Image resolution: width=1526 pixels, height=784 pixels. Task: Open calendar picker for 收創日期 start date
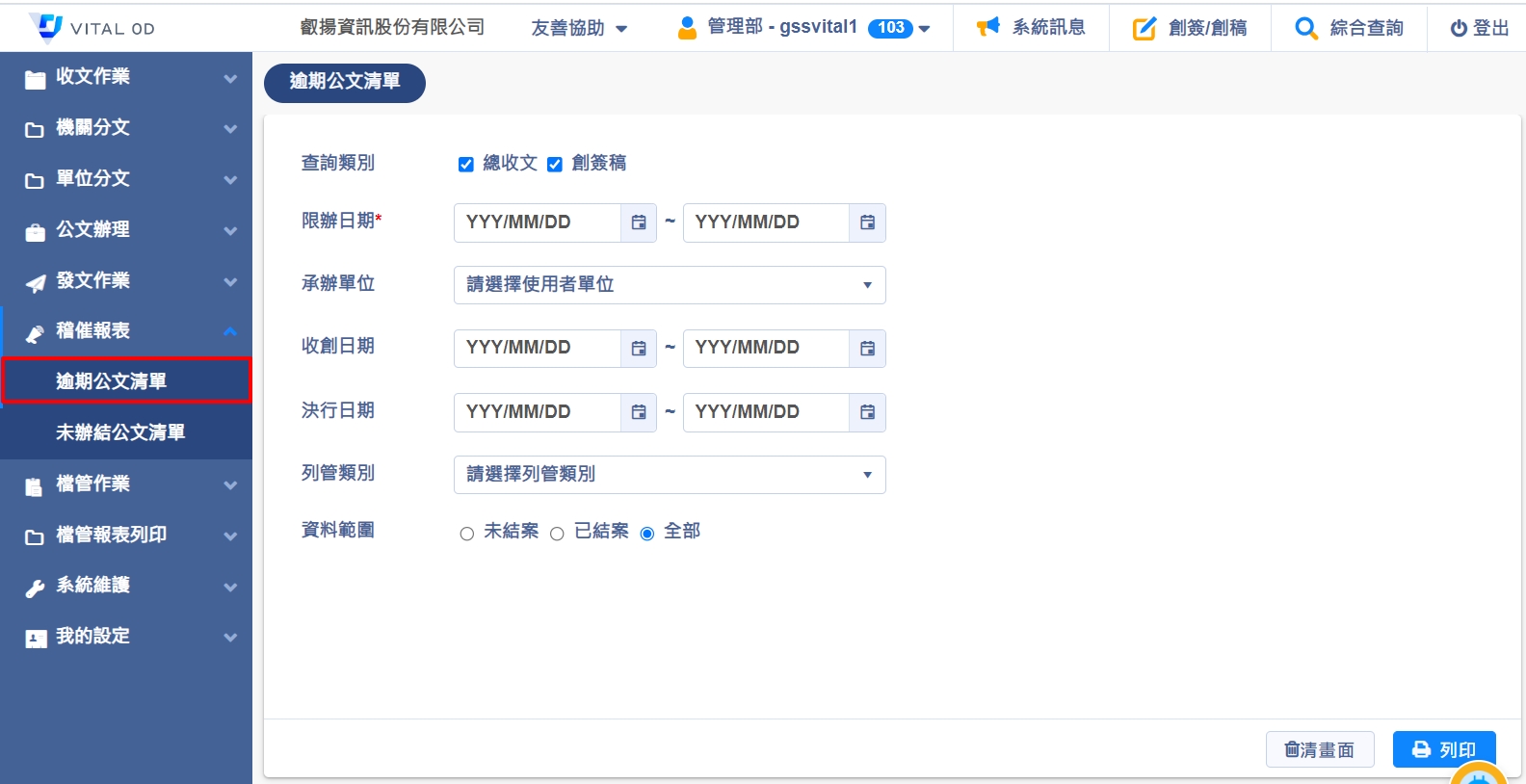tap(638, 348)
